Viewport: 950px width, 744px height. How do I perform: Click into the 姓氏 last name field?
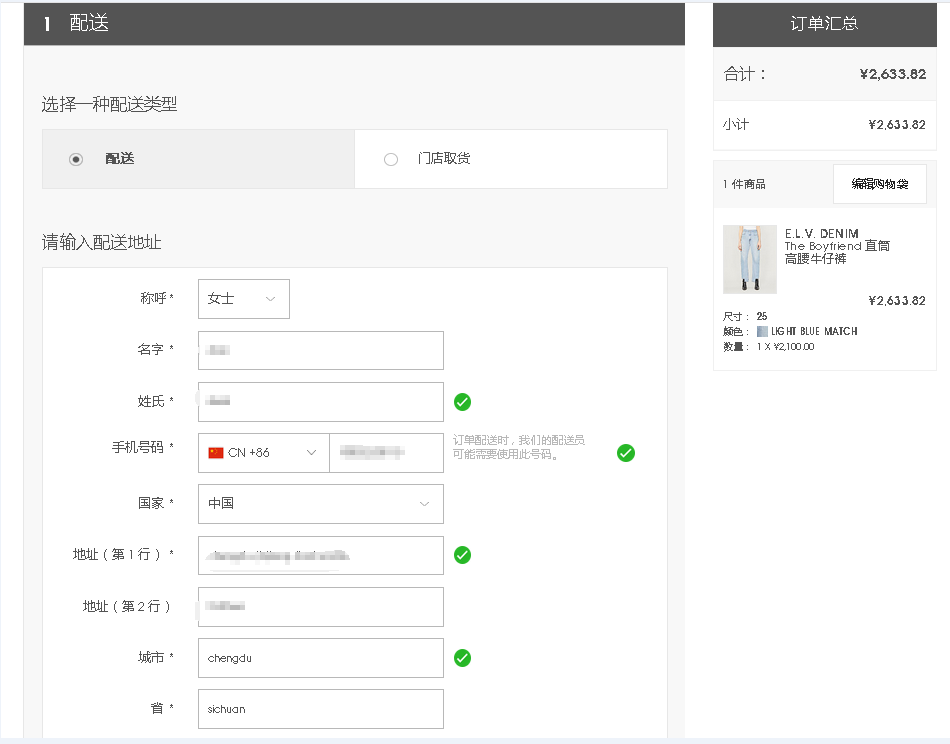point(320,402)
